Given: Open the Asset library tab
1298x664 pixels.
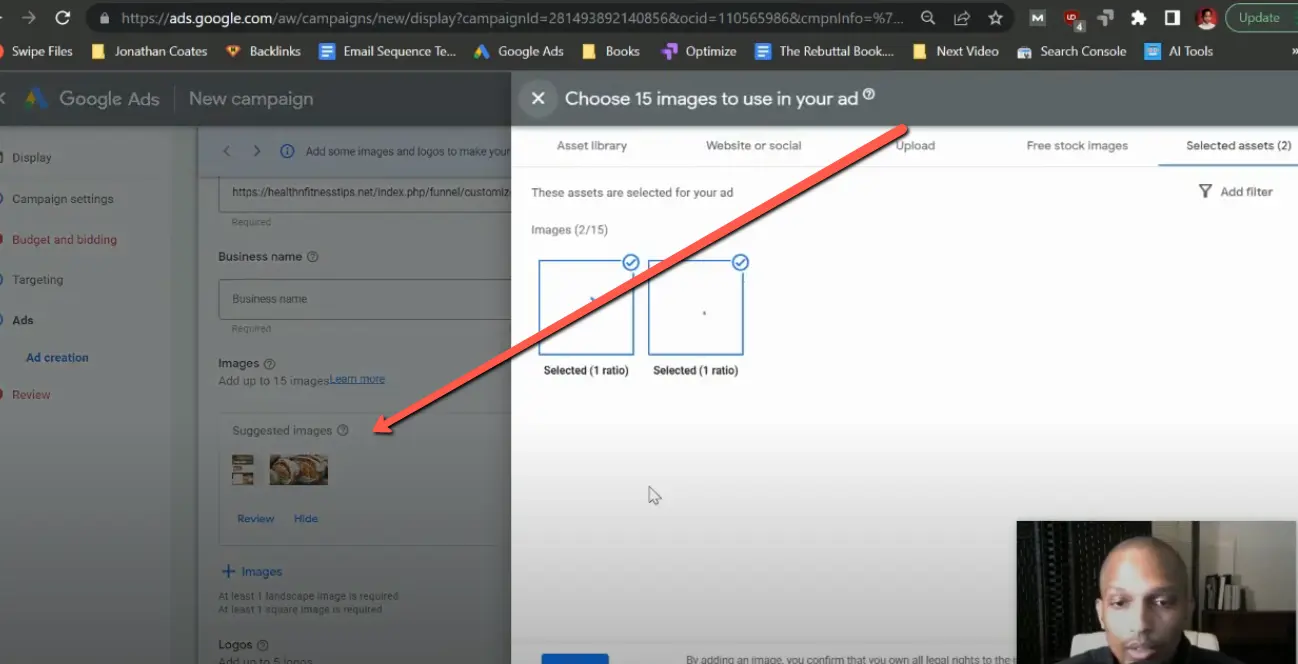Looking at the screenshot, I should pos(591,145).
